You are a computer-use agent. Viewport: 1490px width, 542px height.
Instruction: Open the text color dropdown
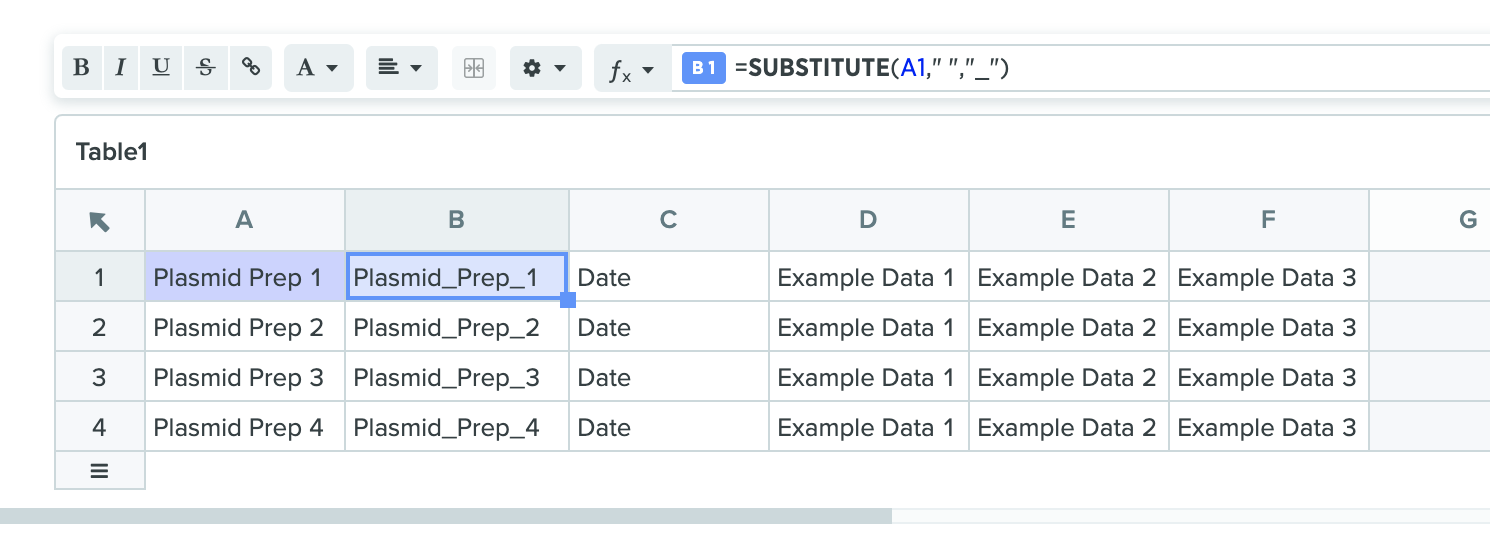(x=318, y=68)
